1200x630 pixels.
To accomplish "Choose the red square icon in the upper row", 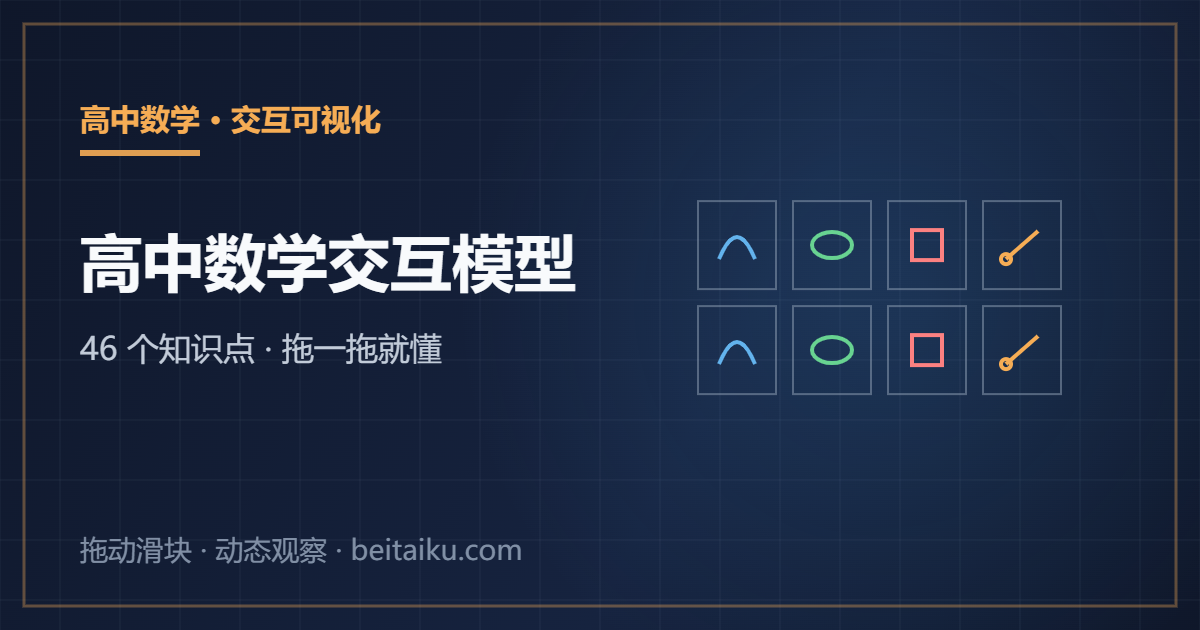I will [x=927, y=245].
